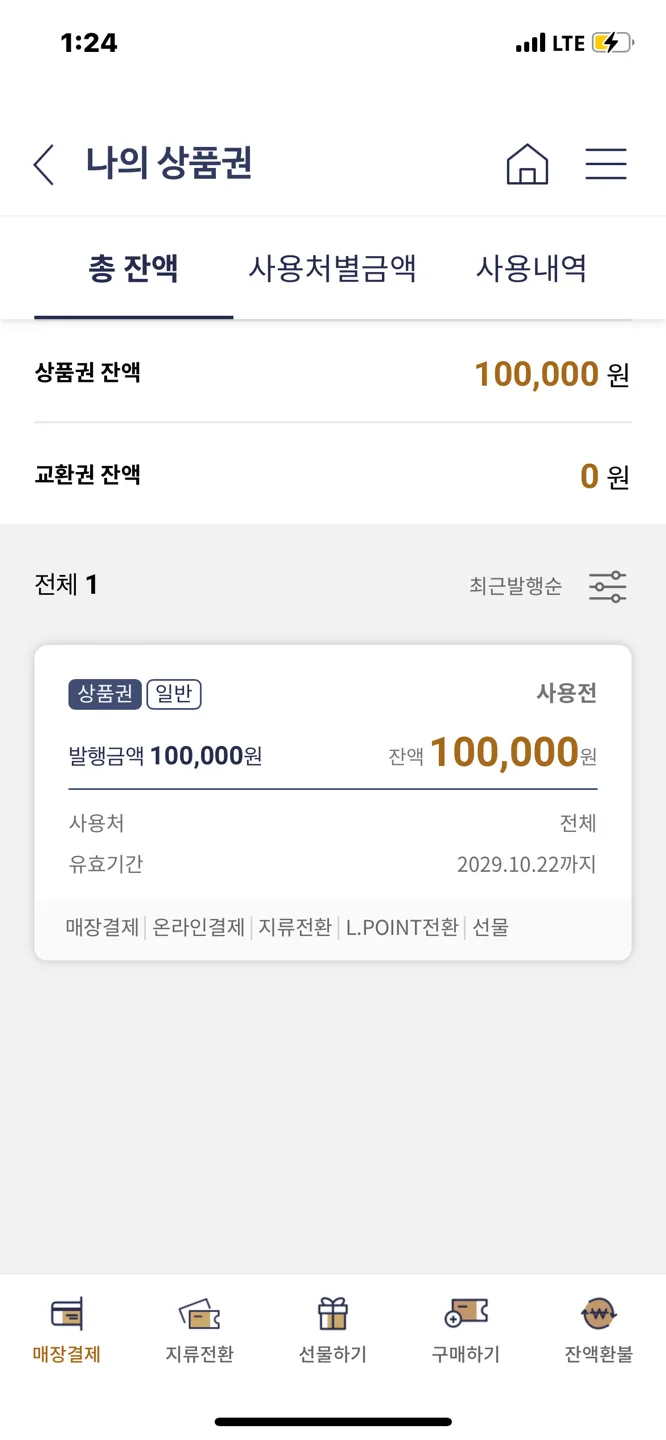Switch to the 총 잔액 tab
The width and height of the screenshot is (666, 1440).
[134, 269]
